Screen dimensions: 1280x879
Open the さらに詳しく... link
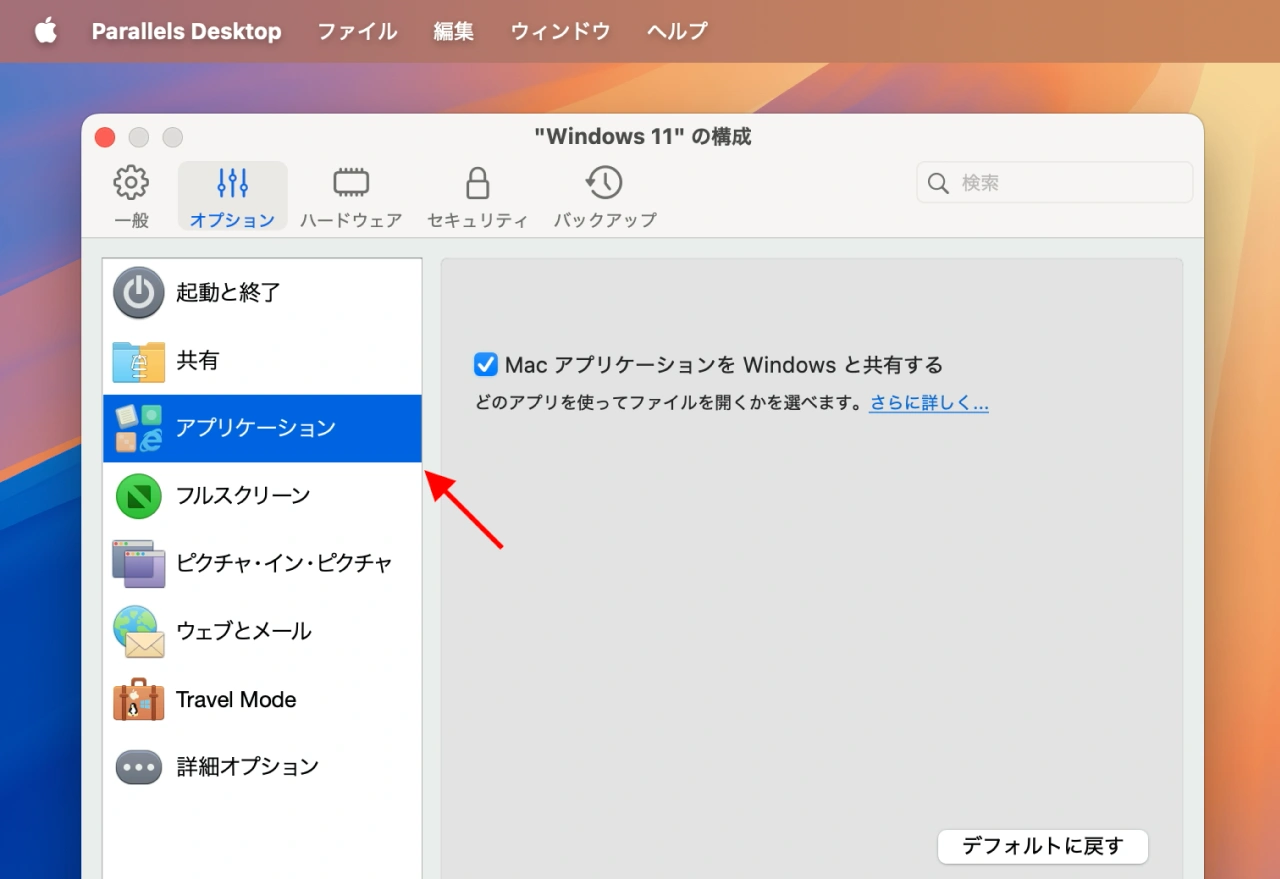(928, 404)
